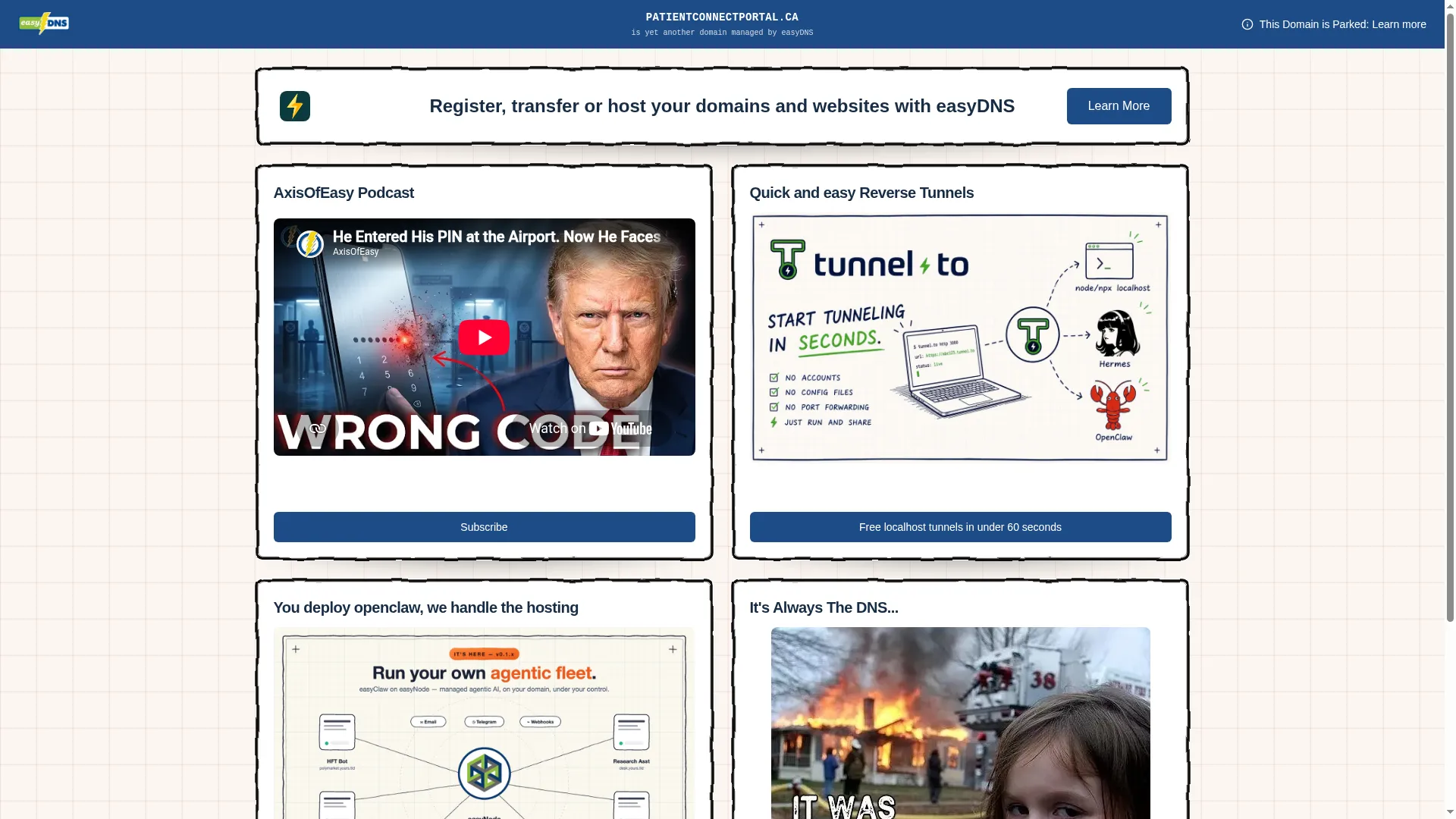Click the 'AxisOfEasy Podcast' heading
1456x819 pixels.
[x=344, y=193]
